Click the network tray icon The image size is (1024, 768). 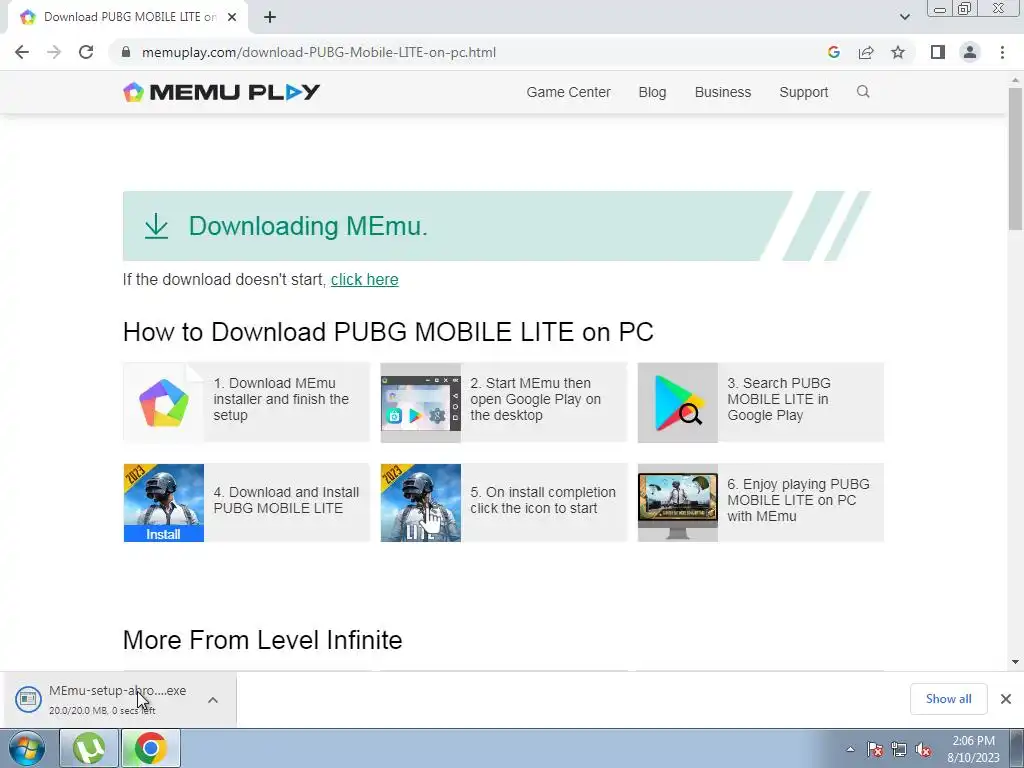pos(899,749)
